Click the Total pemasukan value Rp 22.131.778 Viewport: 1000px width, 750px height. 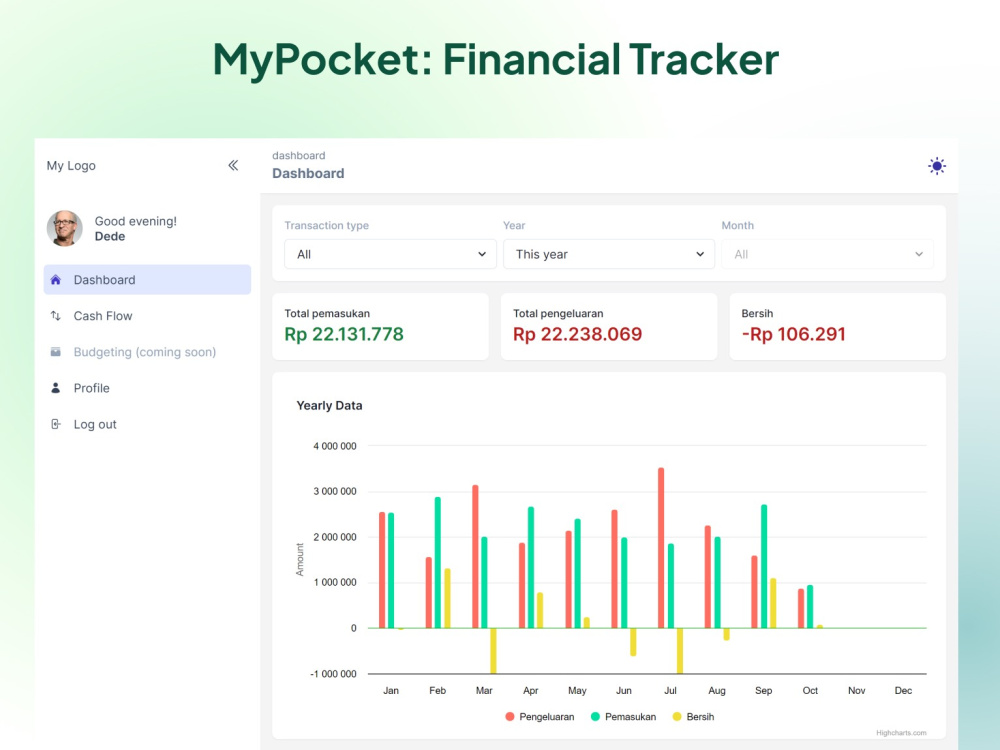tap(344, 334)
